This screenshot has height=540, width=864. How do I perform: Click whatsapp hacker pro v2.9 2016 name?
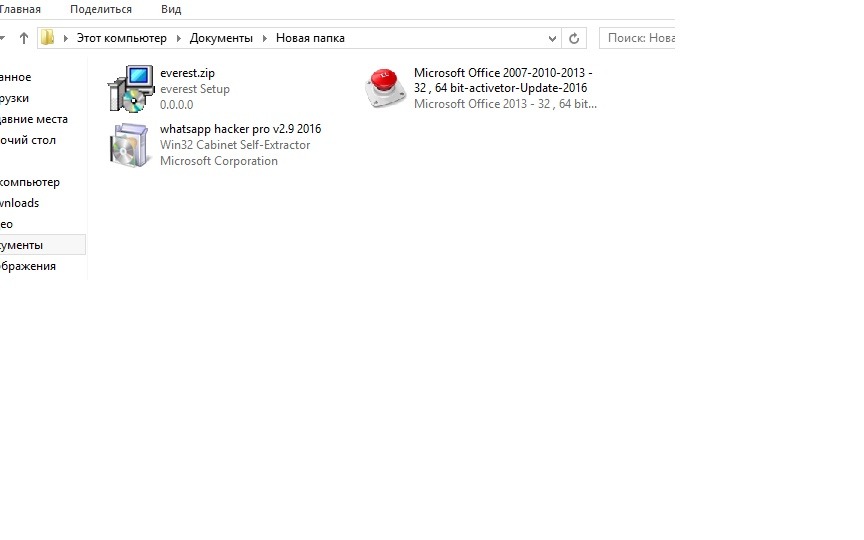pyautogui.click(x=240, y=129)
